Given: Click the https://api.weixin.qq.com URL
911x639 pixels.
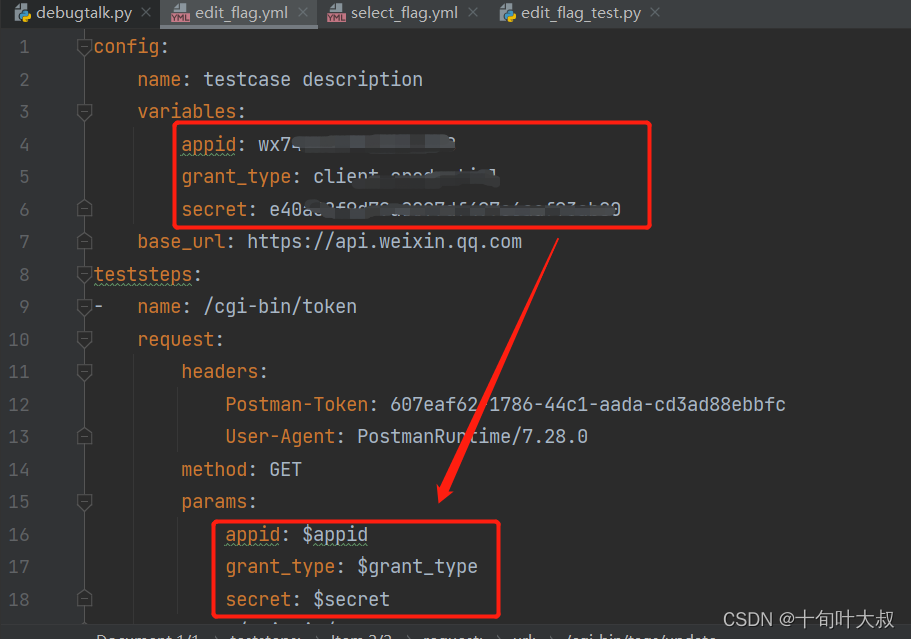Looking at the screenshot, I should (385, 242).
